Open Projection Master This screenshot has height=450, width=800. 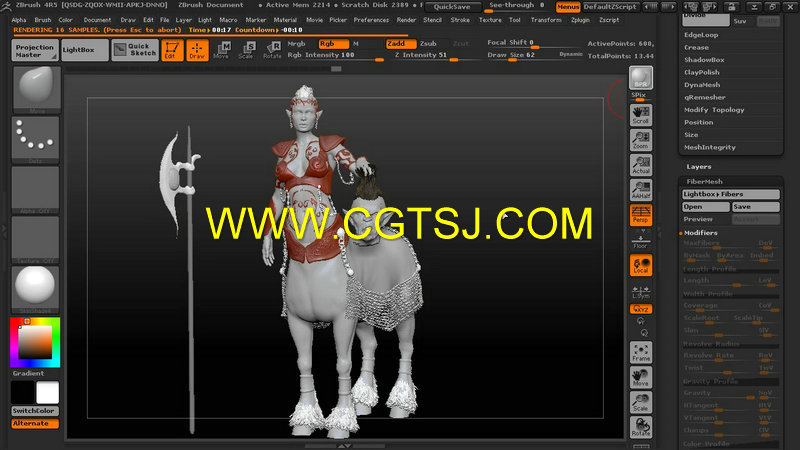35,50
